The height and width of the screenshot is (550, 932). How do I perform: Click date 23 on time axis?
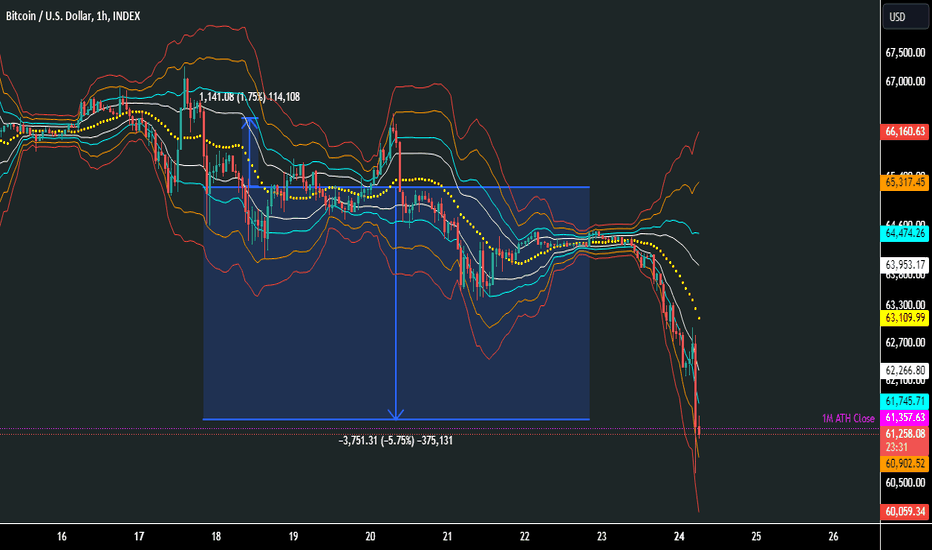[602, 536]
